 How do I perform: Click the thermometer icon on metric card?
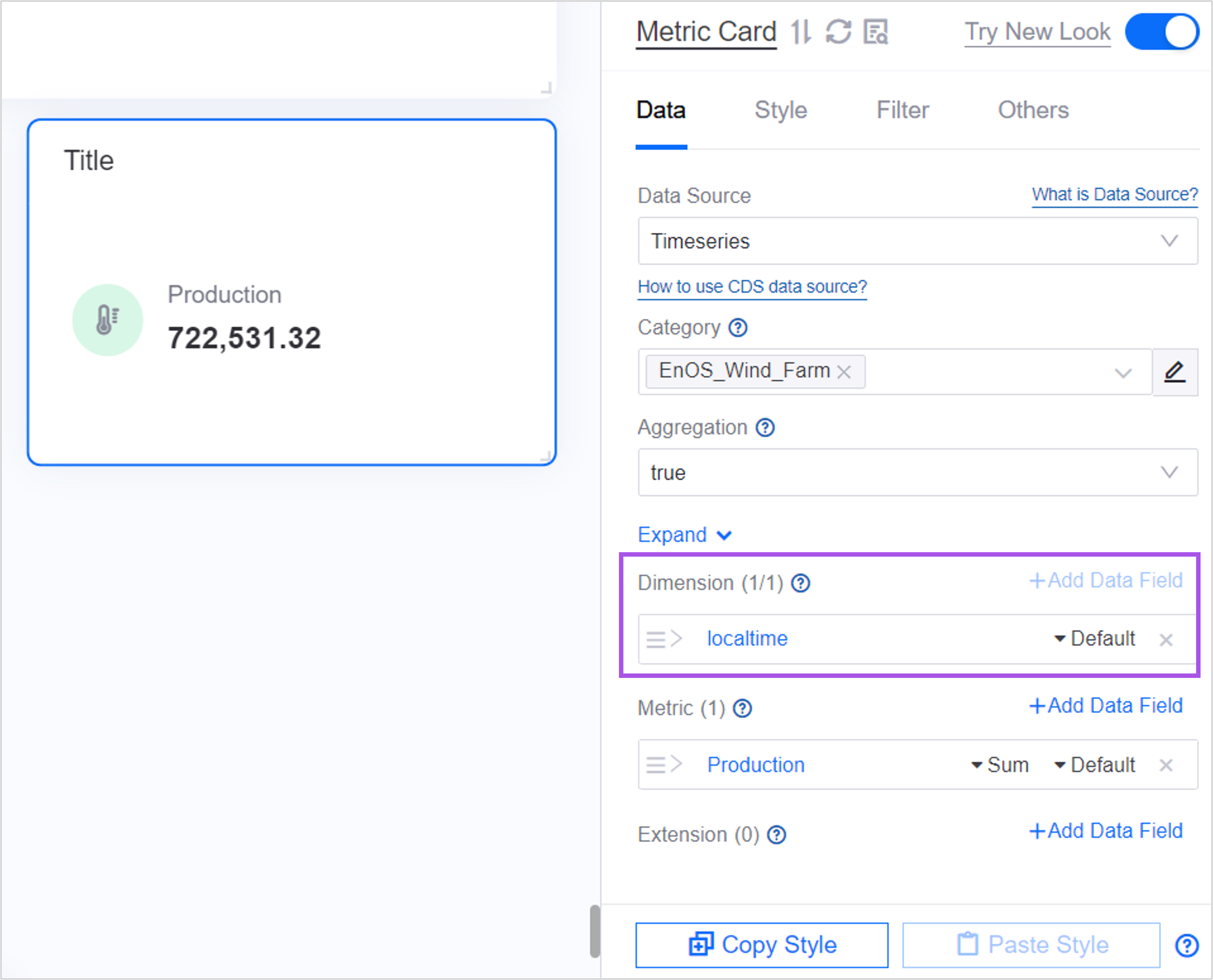click(107, 320)
